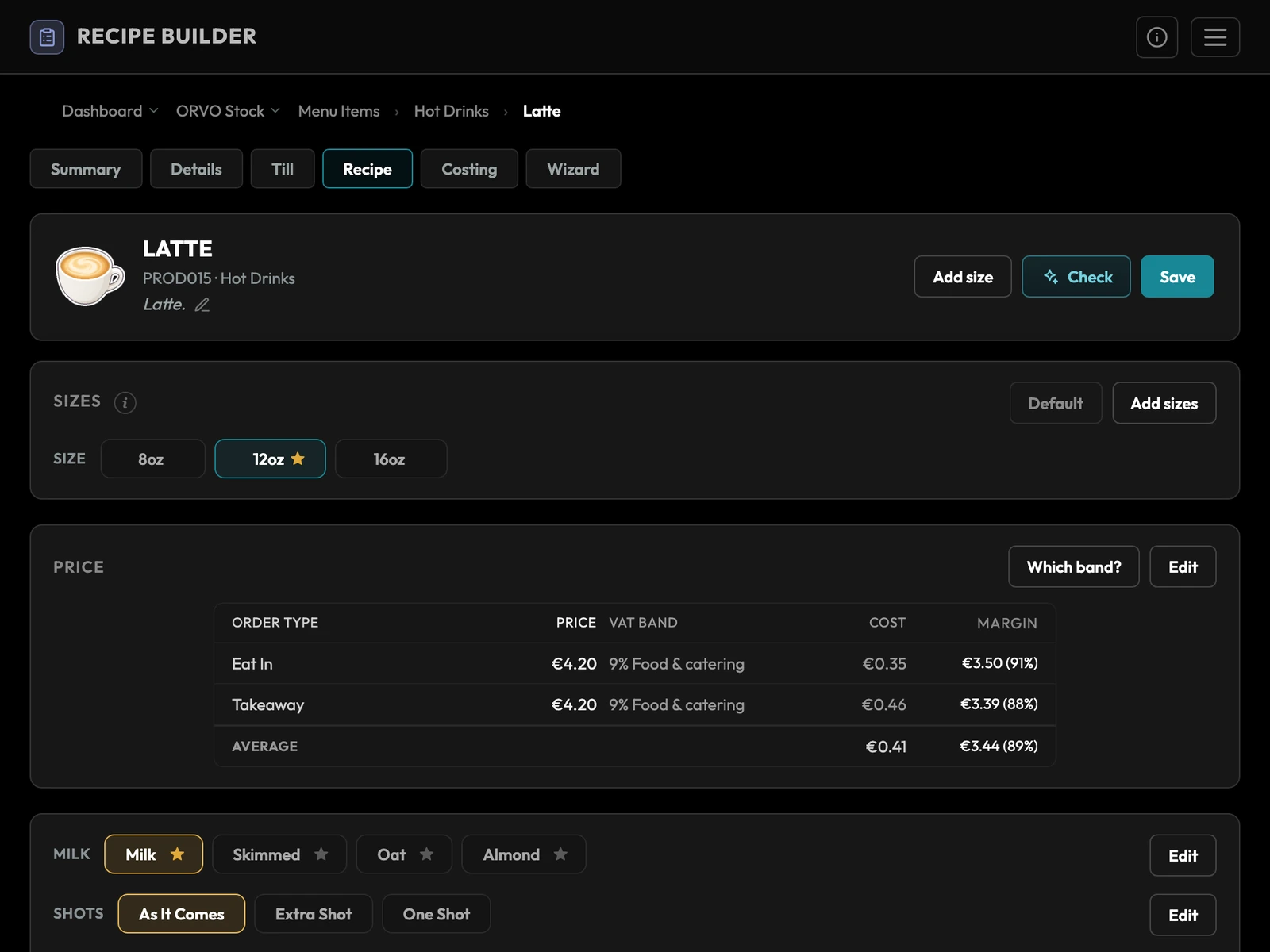The width and height of the screenshot is (1270, 952).
Task: Choose the One Shot option
Action: (x=437, y=914)
